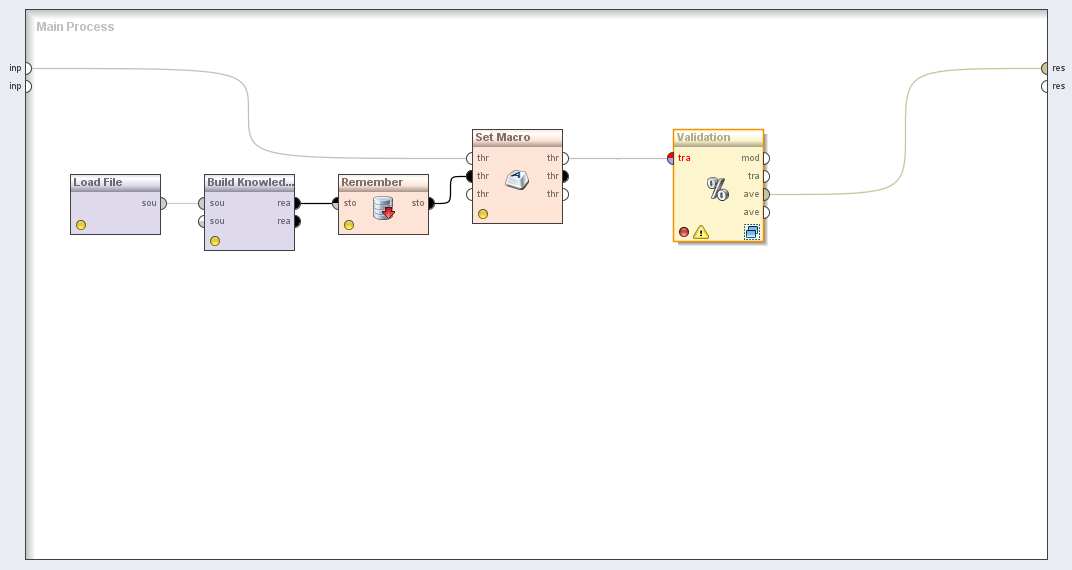Click the yellow status light on Remember operator
This screenshot has width=1072, height=570.
[349, 225]
